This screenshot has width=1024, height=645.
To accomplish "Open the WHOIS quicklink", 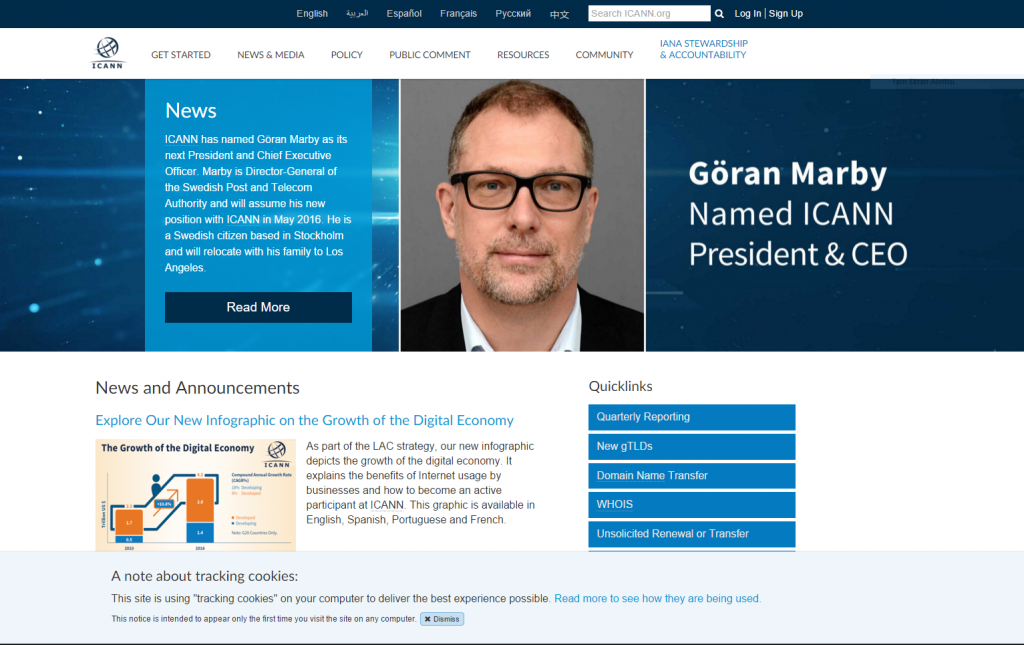I will coord(691,505).
